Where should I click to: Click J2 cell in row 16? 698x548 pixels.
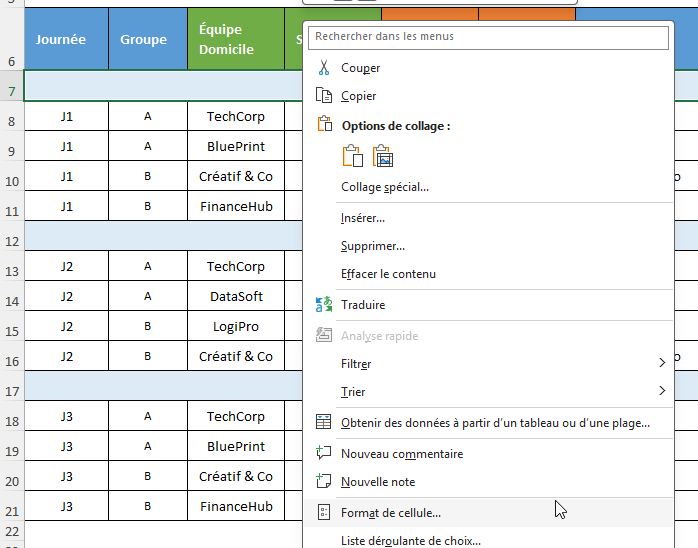66,356
